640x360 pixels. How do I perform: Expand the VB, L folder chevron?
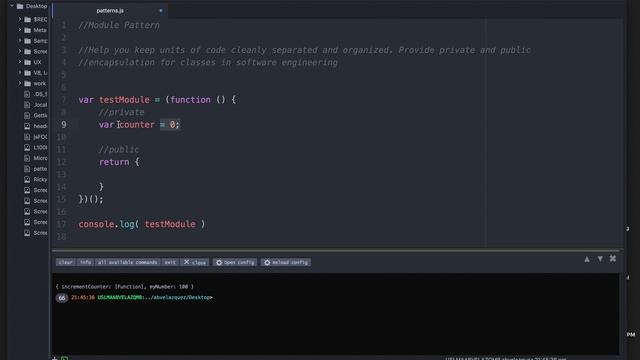click(20, 73)
